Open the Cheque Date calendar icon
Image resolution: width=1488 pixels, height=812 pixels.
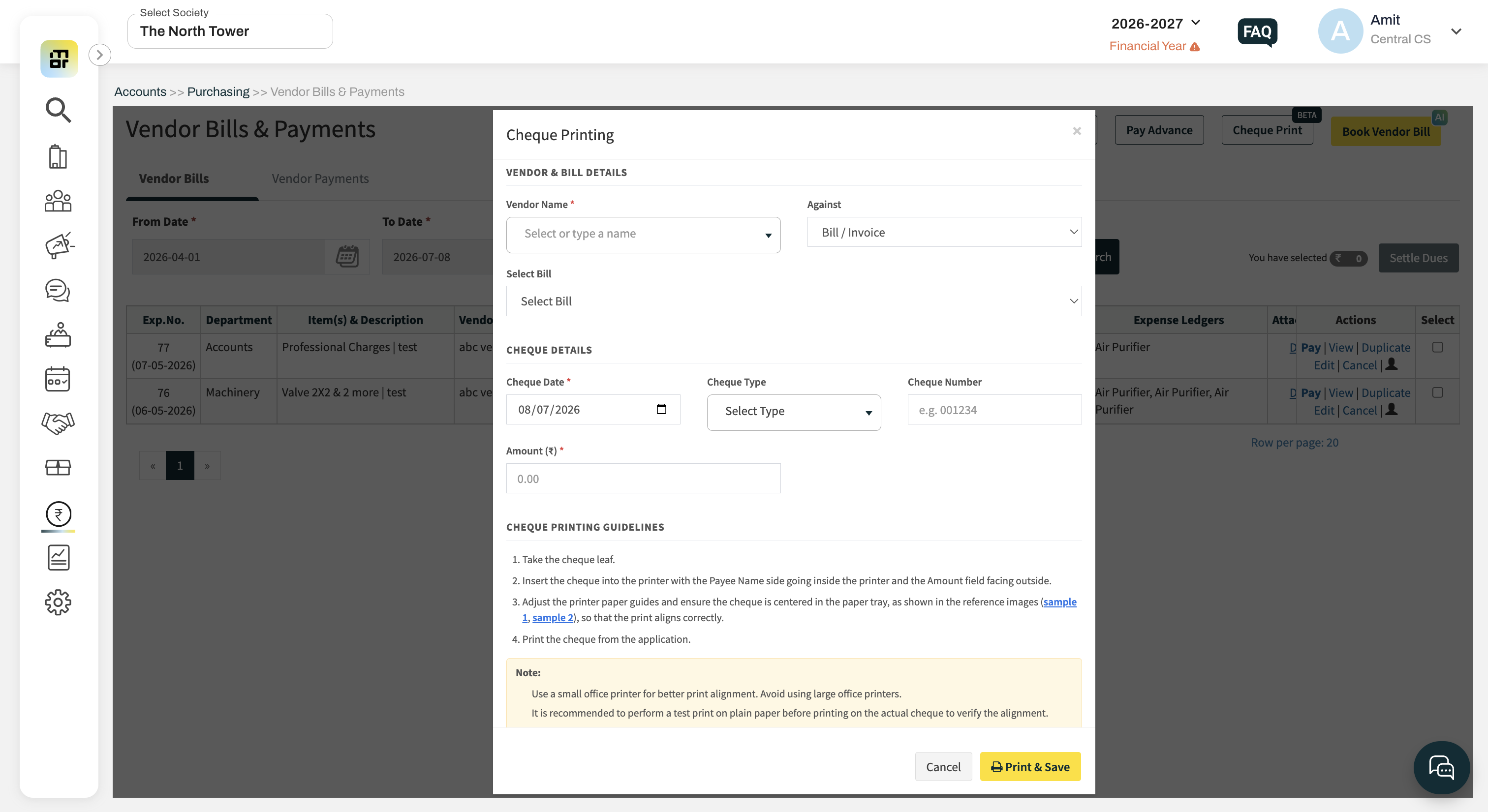[x=661, y=409]
